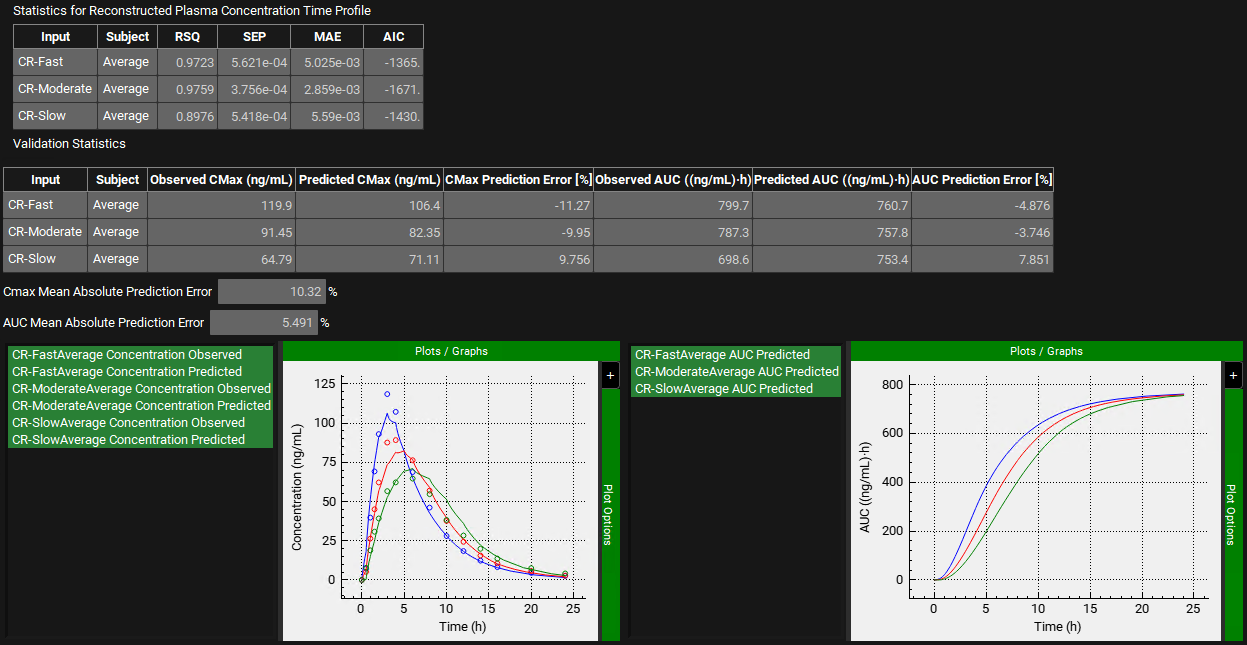Click the CMax Prediction Error [%] column header
The image size is (1247, 645).
tap(518, 180)
